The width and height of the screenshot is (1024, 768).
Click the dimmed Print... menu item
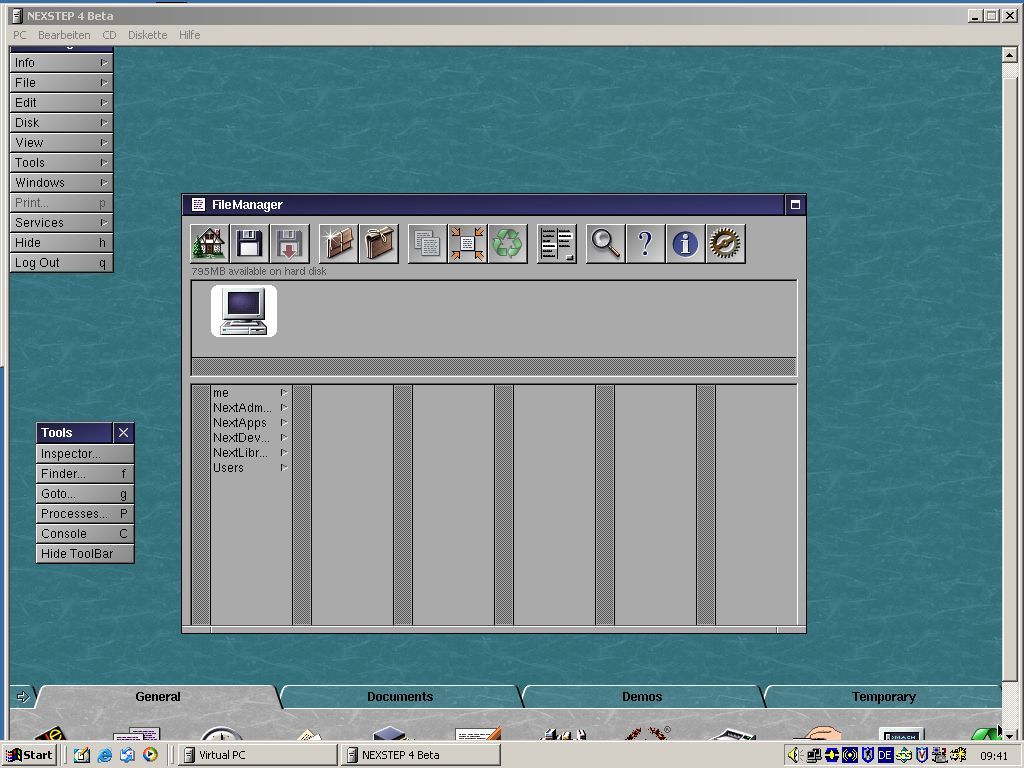coord(61,202)
